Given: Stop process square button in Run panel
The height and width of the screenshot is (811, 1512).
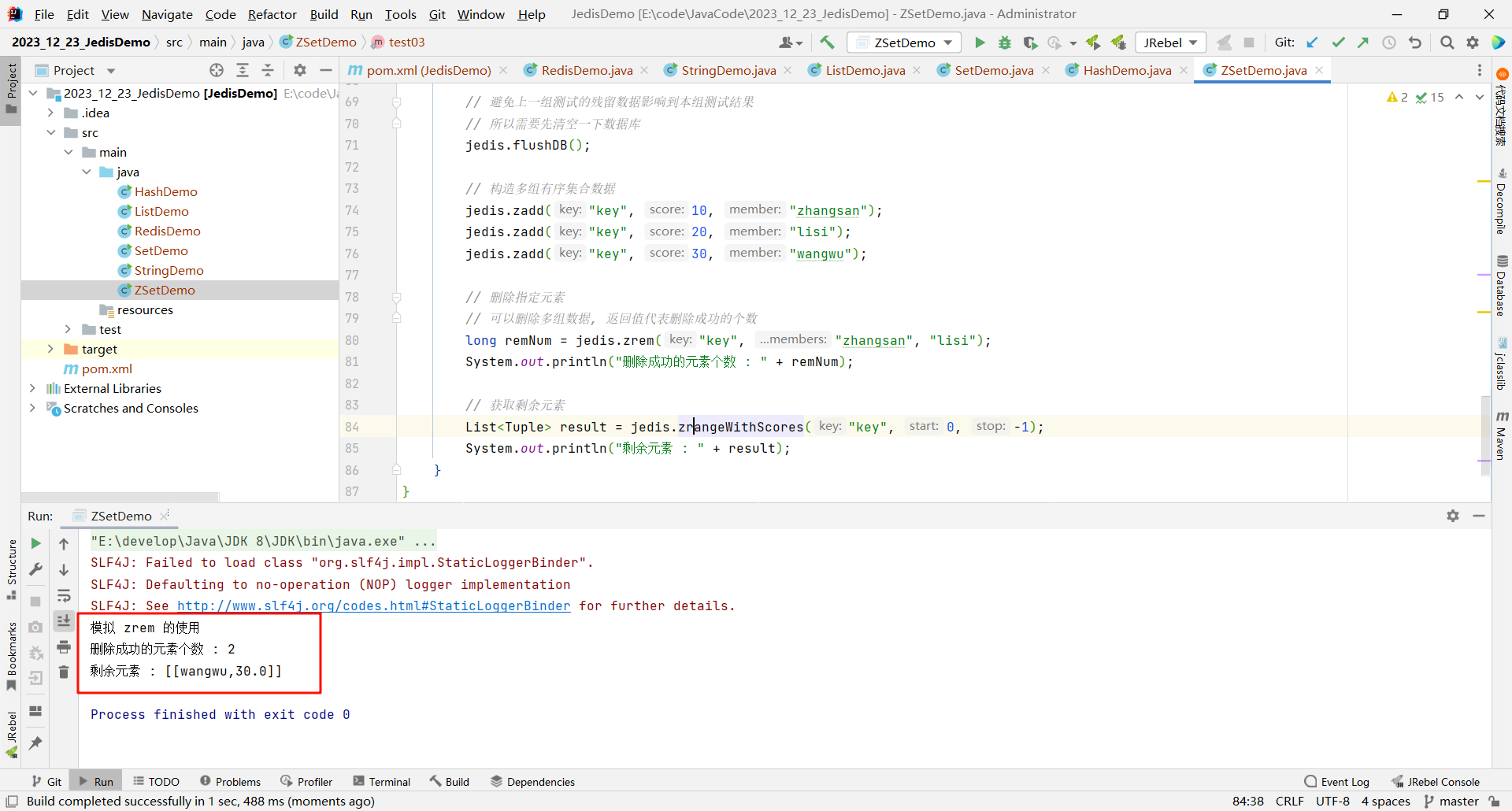Looking at the screenshot, I should (x=35, y=602).
